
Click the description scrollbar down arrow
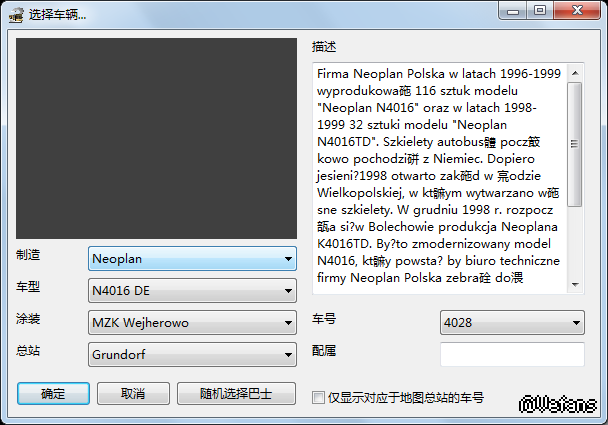click(x=575, y=285)
